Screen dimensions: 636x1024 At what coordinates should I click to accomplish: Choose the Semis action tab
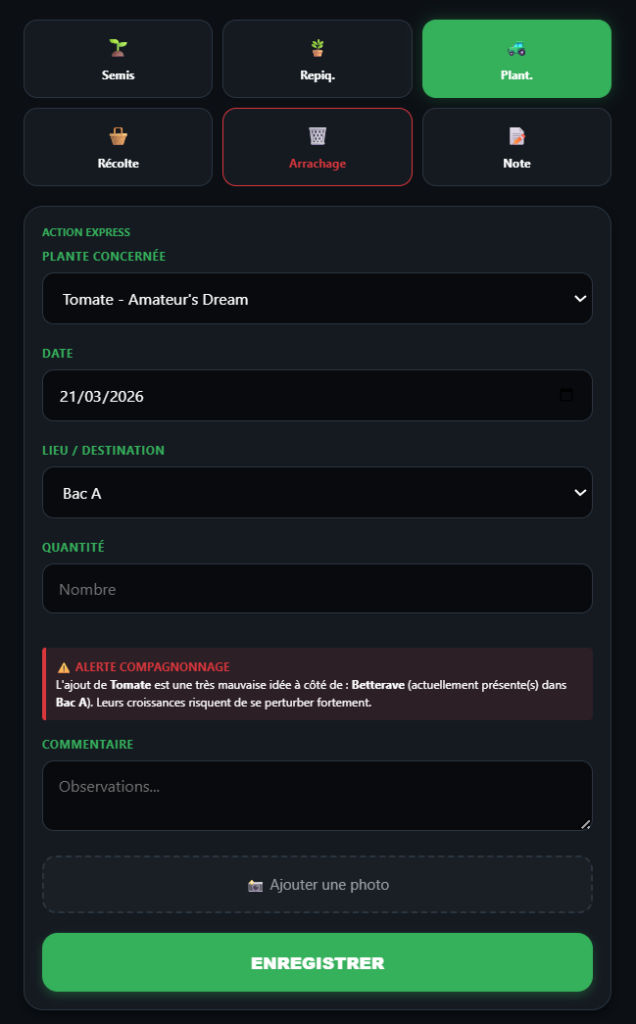coord(118,59)
